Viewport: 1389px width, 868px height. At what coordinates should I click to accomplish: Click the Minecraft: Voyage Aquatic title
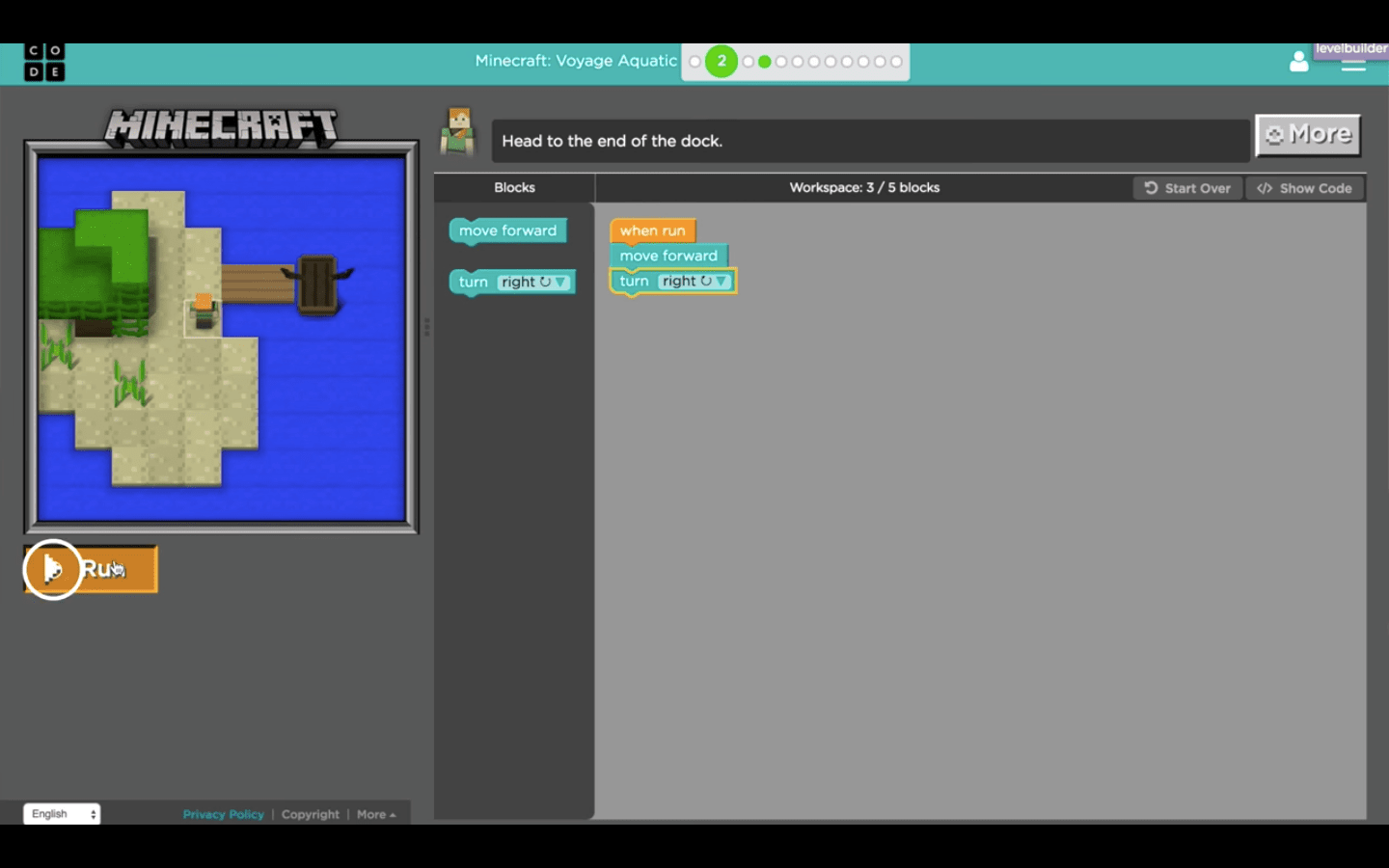pos(576,61)
